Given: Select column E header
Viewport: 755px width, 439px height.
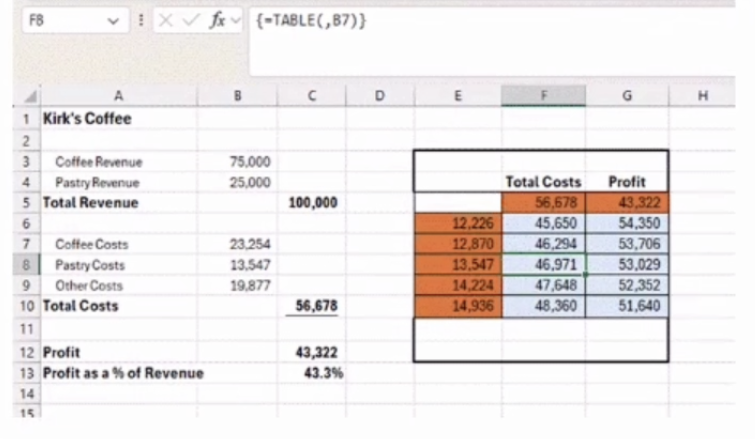Looking at the screenshot, I should pyautogui.click(x=458, y=96).
